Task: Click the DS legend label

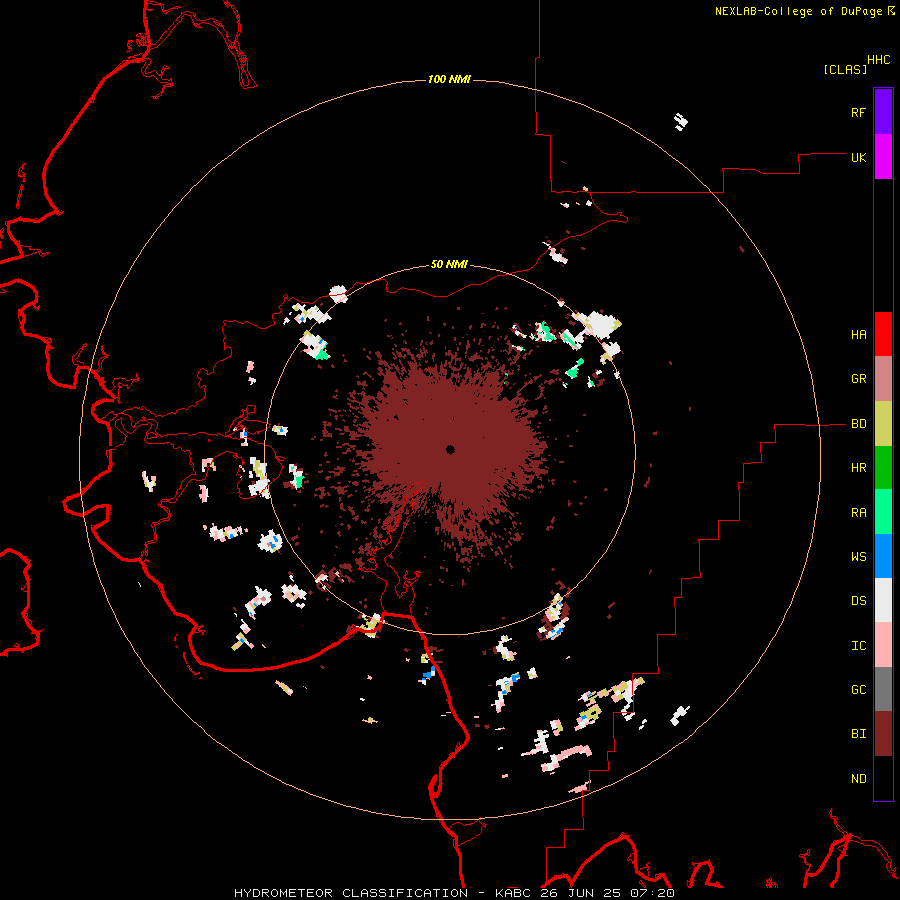Action: [859, 601]
